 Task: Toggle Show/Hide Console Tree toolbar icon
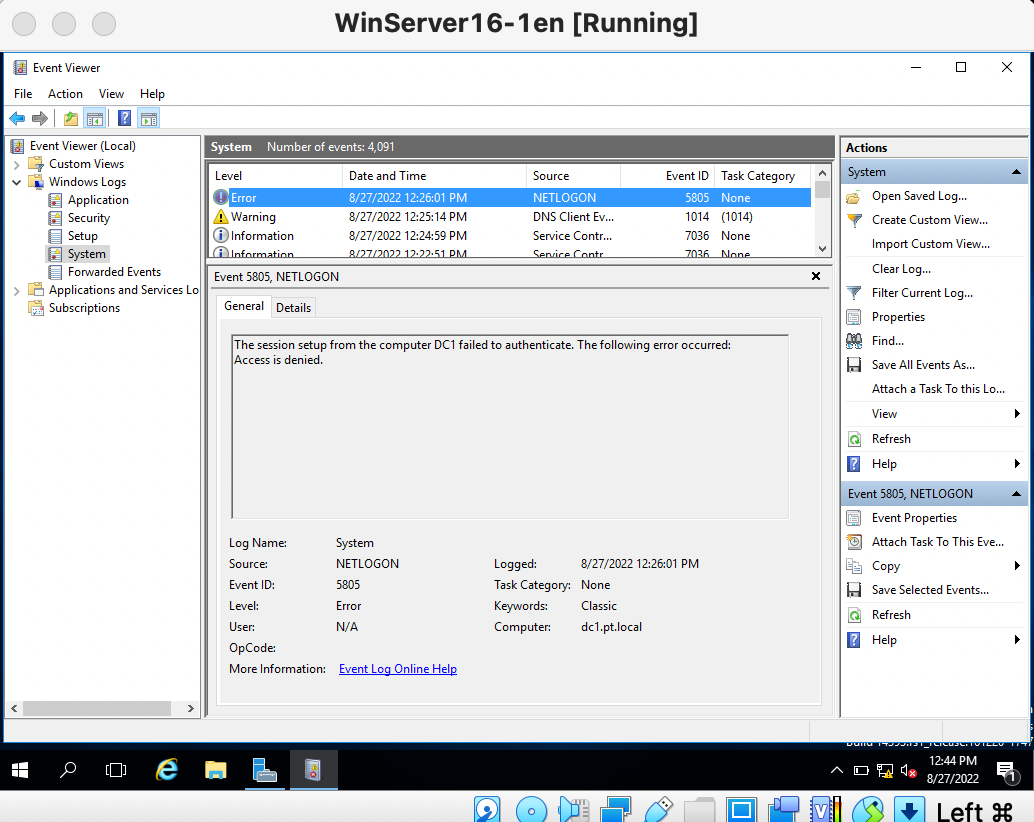point(94,119)
